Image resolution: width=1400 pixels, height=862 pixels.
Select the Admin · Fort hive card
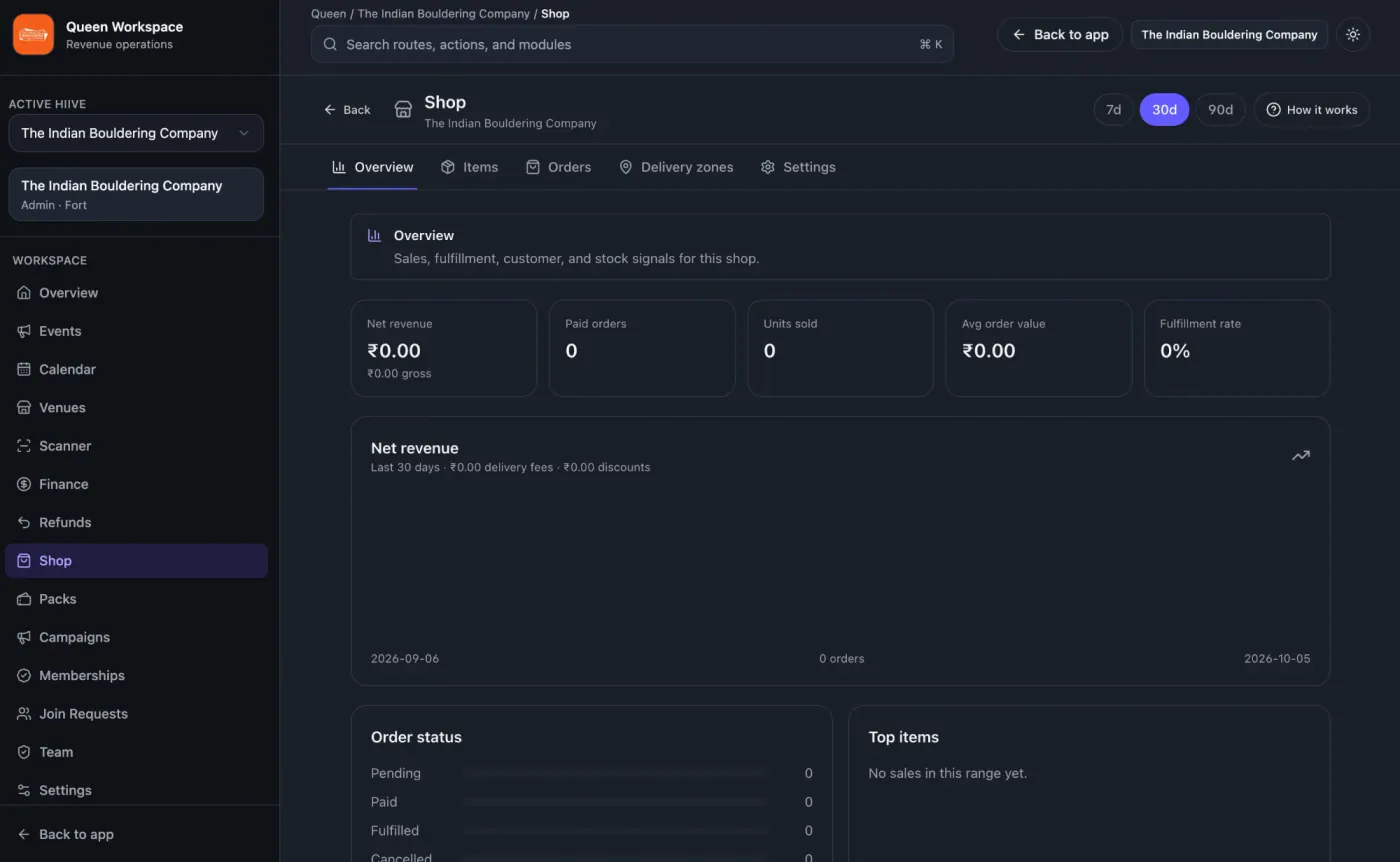136,194
